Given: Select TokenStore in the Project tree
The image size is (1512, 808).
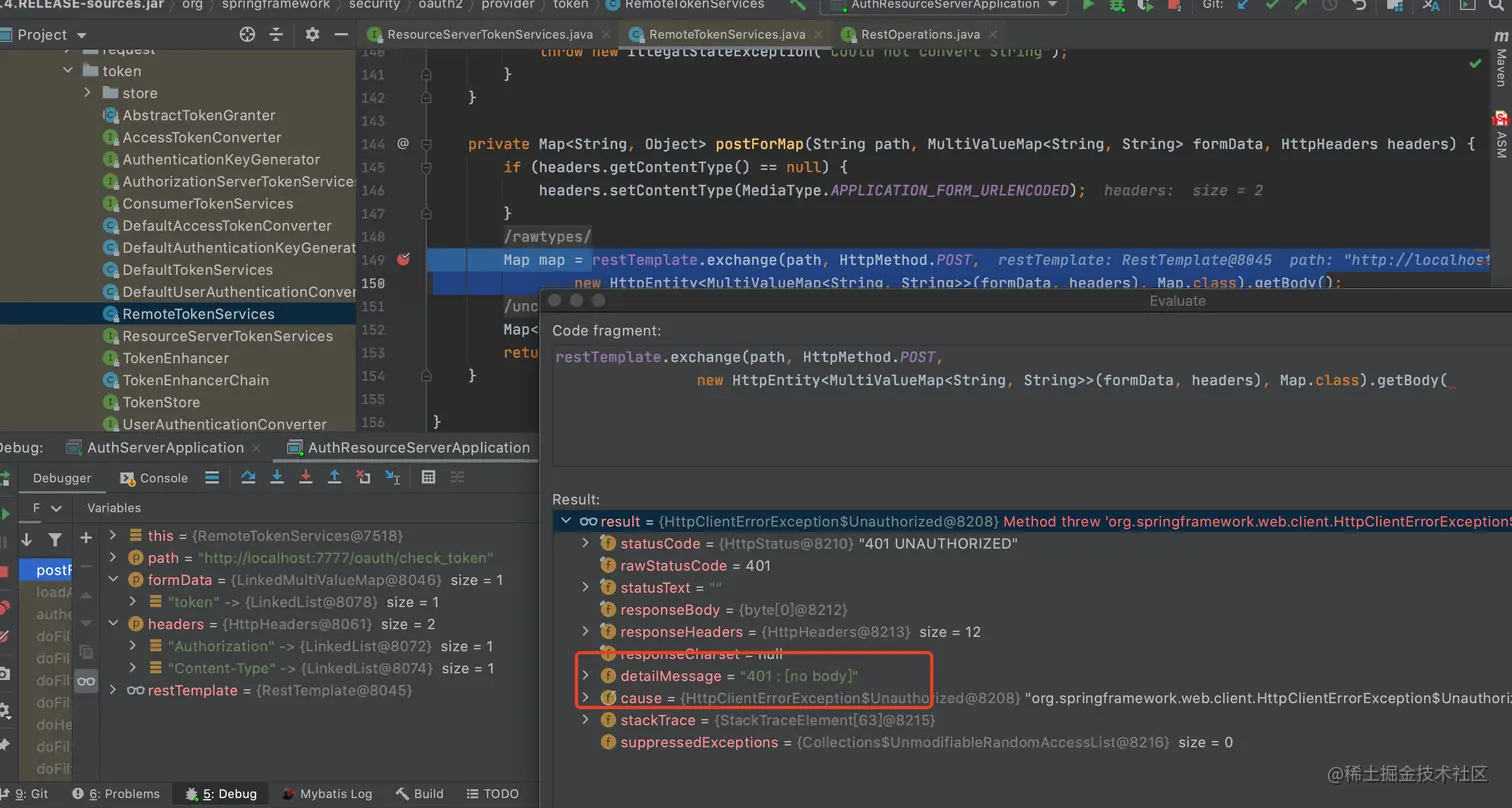Looking at the screenshot, I should tap(178, 402).
